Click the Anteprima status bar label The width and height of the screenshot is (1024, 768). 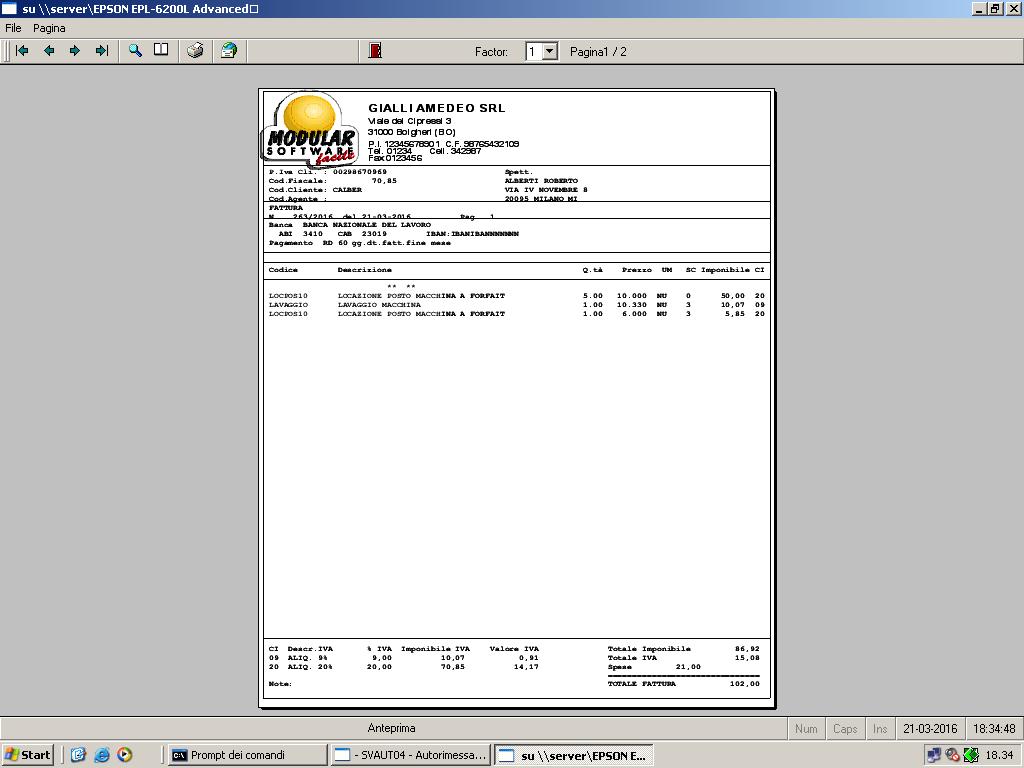391,728
